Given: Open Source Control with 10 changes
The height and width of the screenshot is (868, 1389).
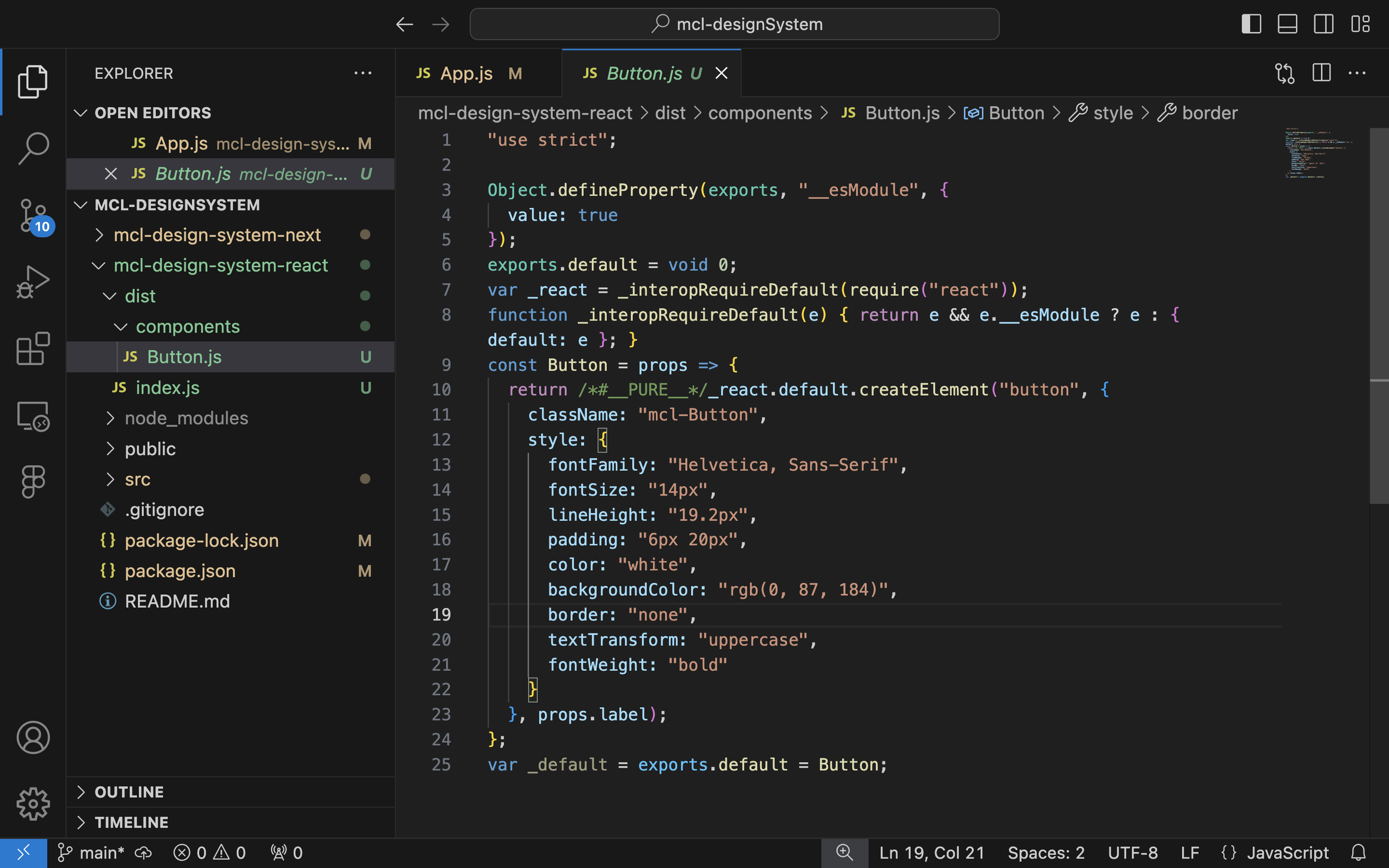Looking at the screenshot, I should point(33,215).
